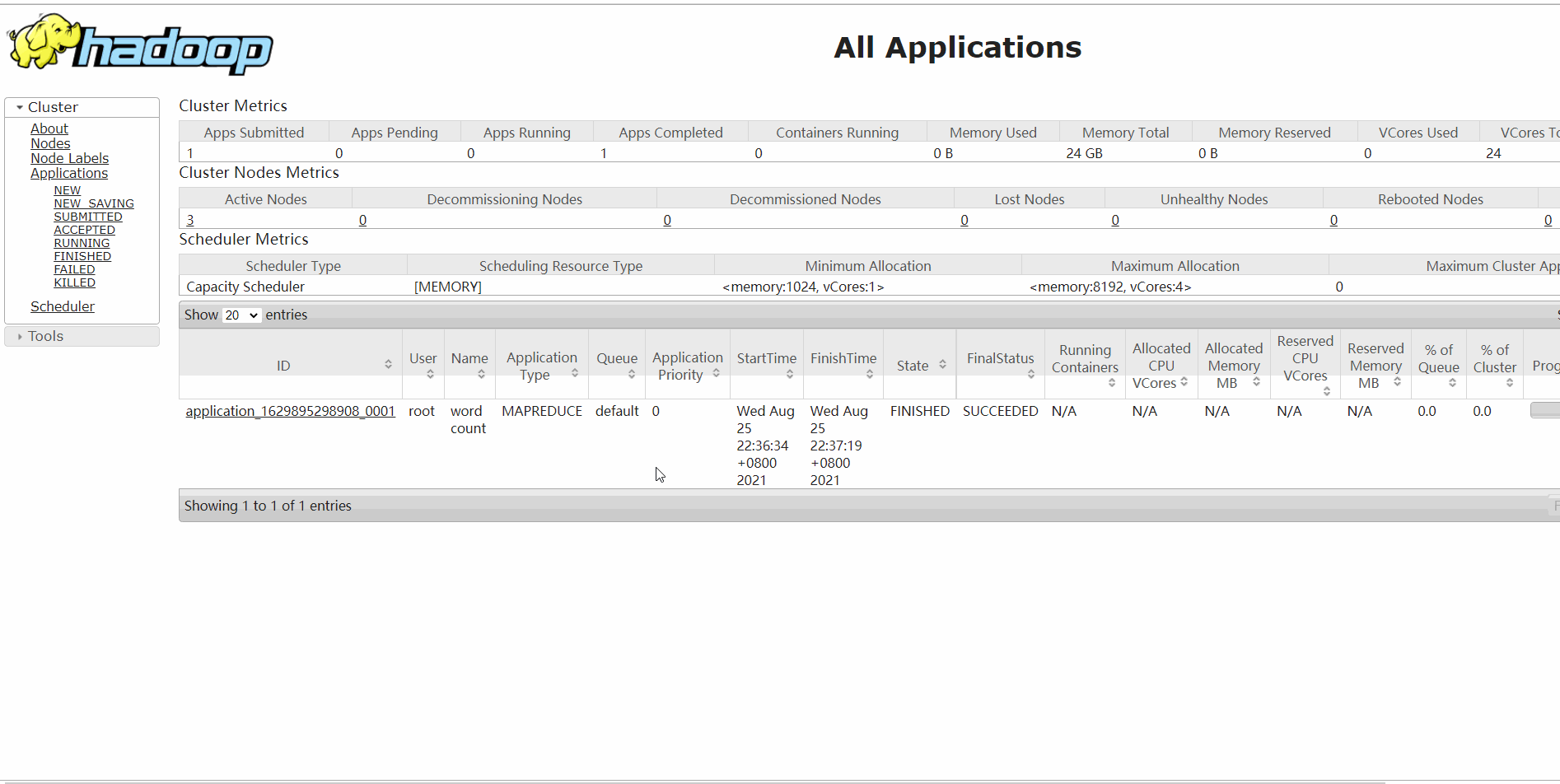Sort by State column arrows
The height and width of the screenshot is (784, 1560).
click(942, 364)
